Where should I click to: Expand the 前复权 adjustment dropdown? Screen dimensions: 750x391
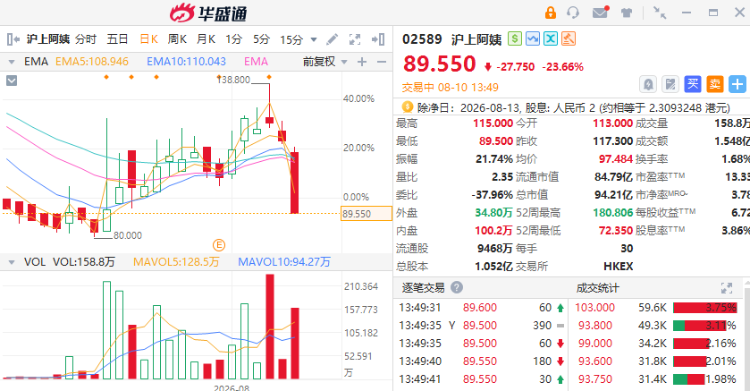point(344,62)
